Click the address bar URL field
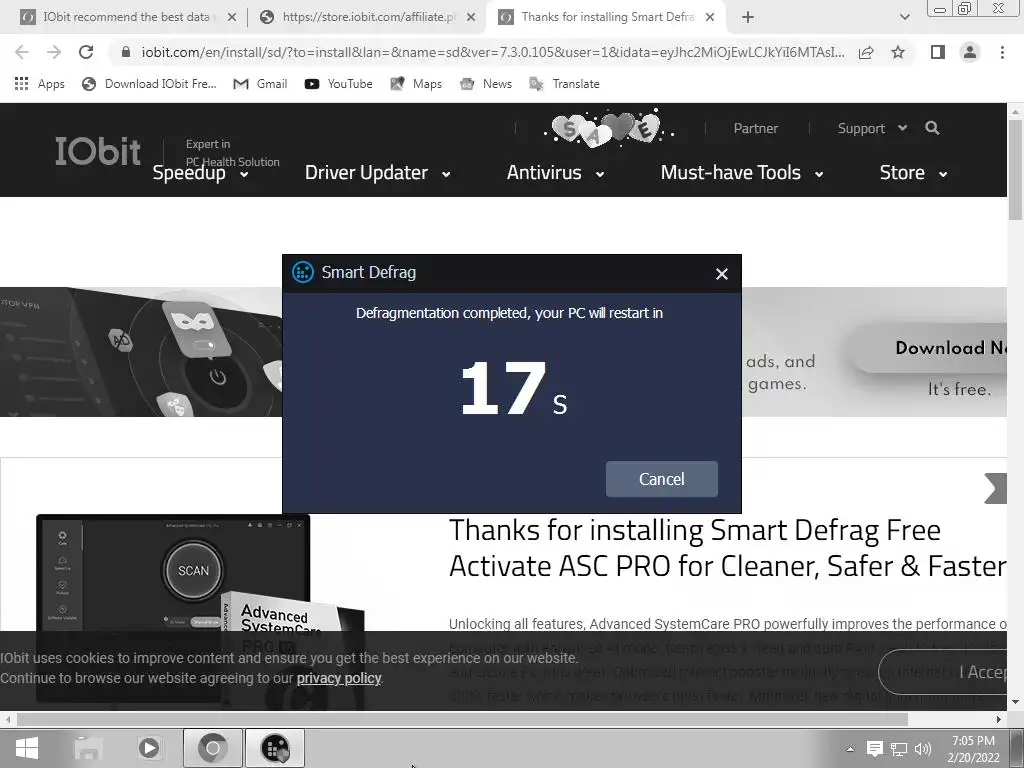Image resolution: width=1024 pixels, height=768 pixels. pyautogui.click(x=492, y=52)
